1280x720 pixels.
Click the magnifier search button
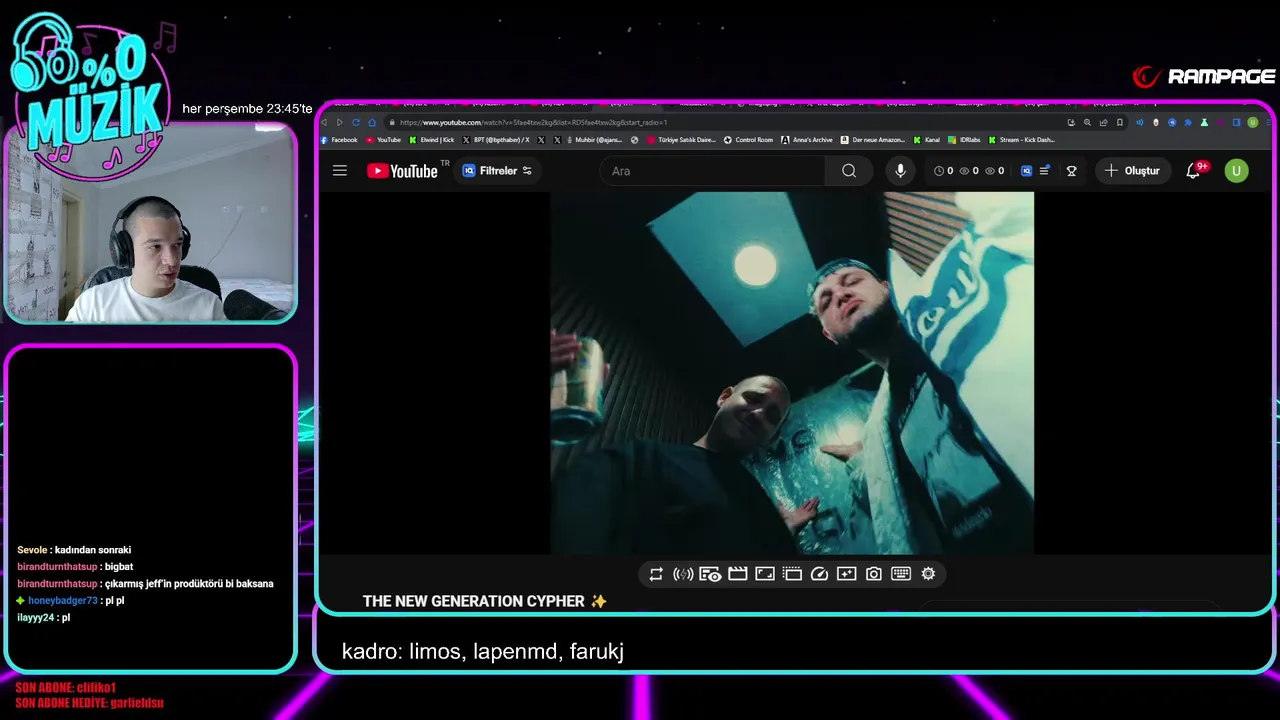[x=849, y=171]
